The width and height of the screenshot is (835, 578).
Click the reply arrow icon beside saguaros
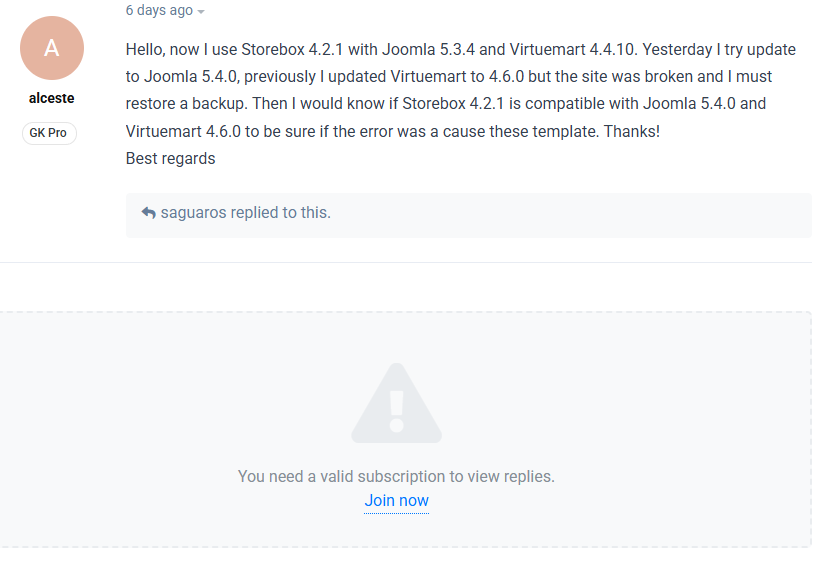click(148, 213)
